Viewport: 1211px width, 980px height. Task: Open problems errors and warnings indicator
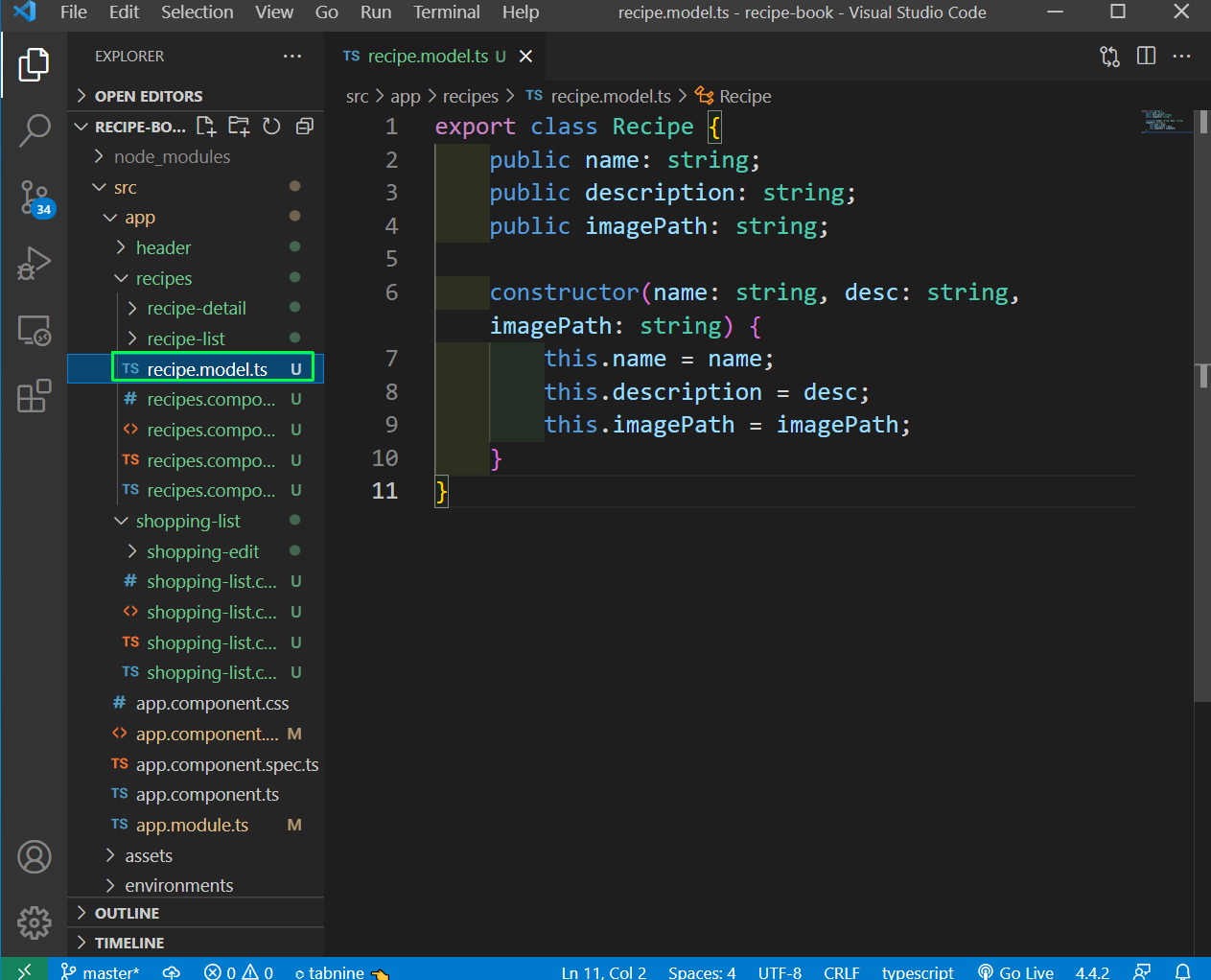pyautogui.click(x=239, y=971)
